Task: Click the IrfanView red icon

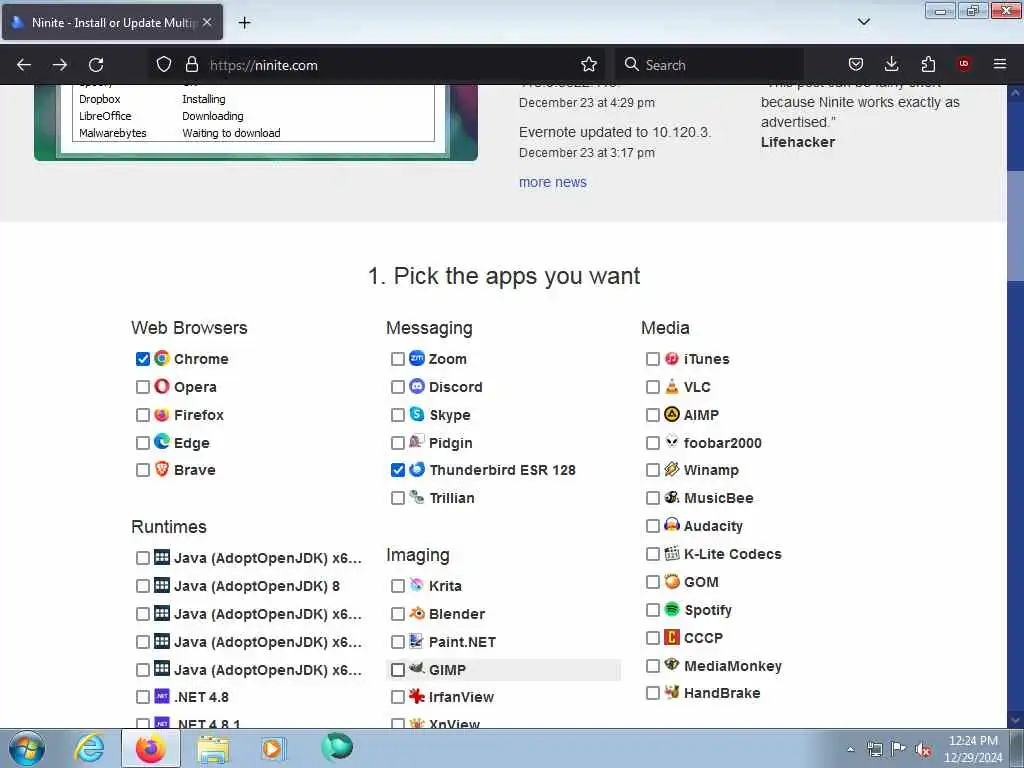Action: (x=417, y=696)
